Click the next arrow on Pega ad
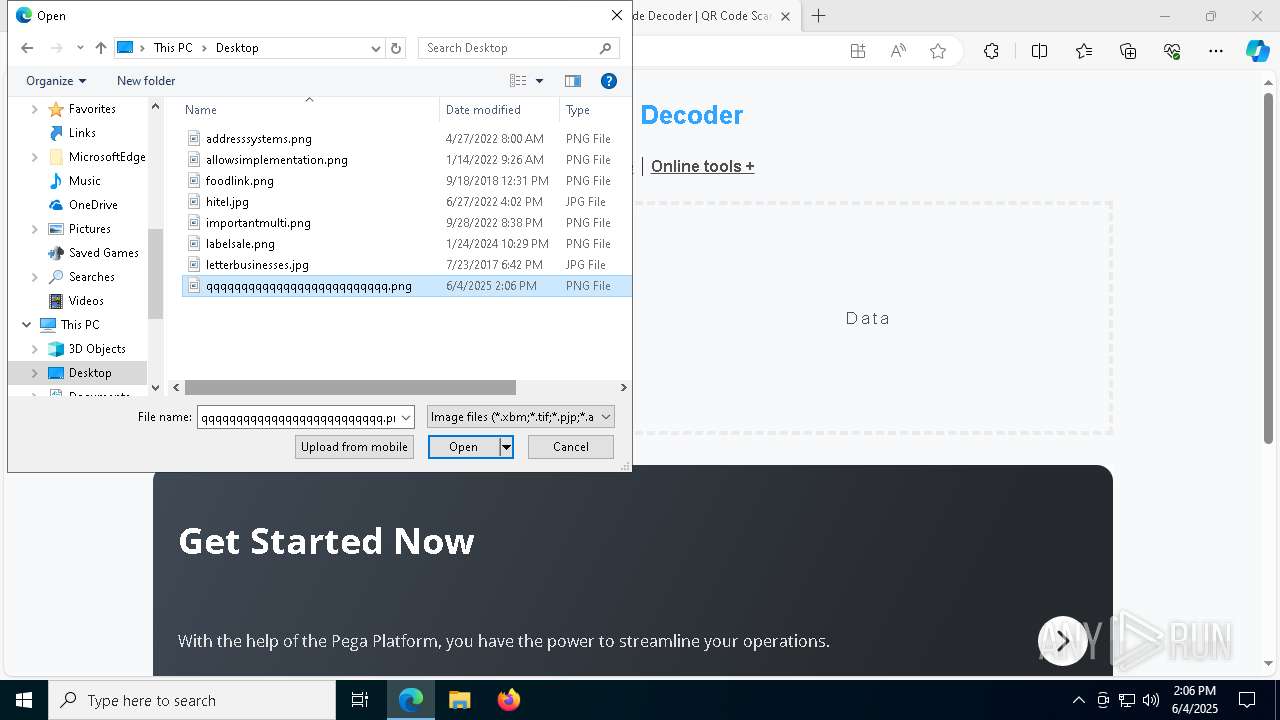 click(1062, 641)
